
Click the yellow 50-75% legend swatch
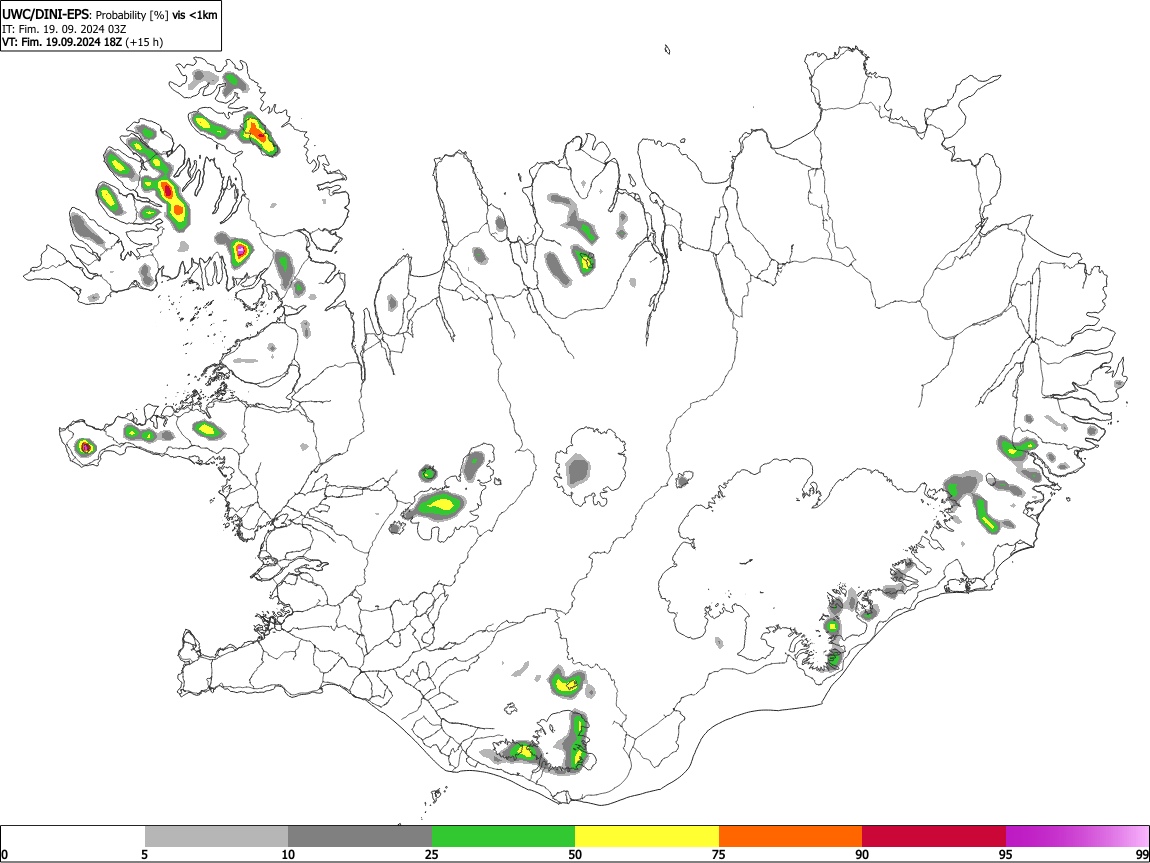[x=647, y=836]
